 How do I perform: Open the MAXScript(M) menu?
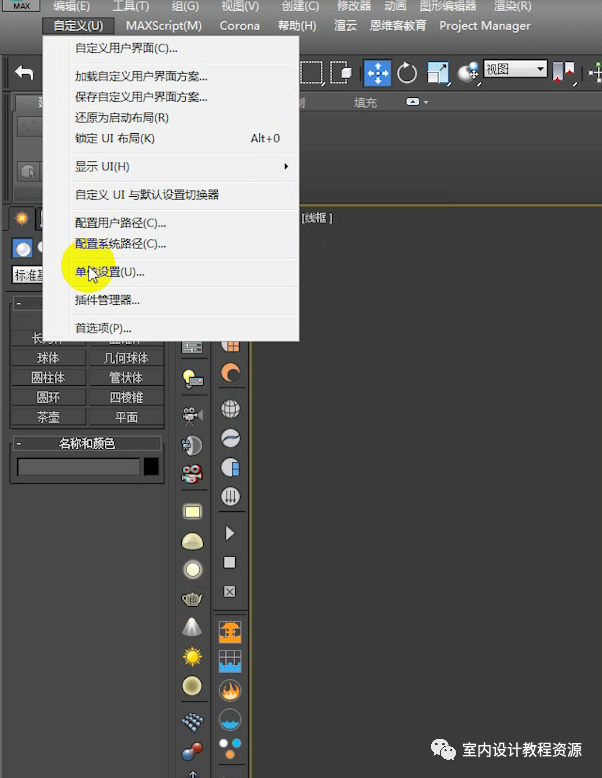coord(164,26)
